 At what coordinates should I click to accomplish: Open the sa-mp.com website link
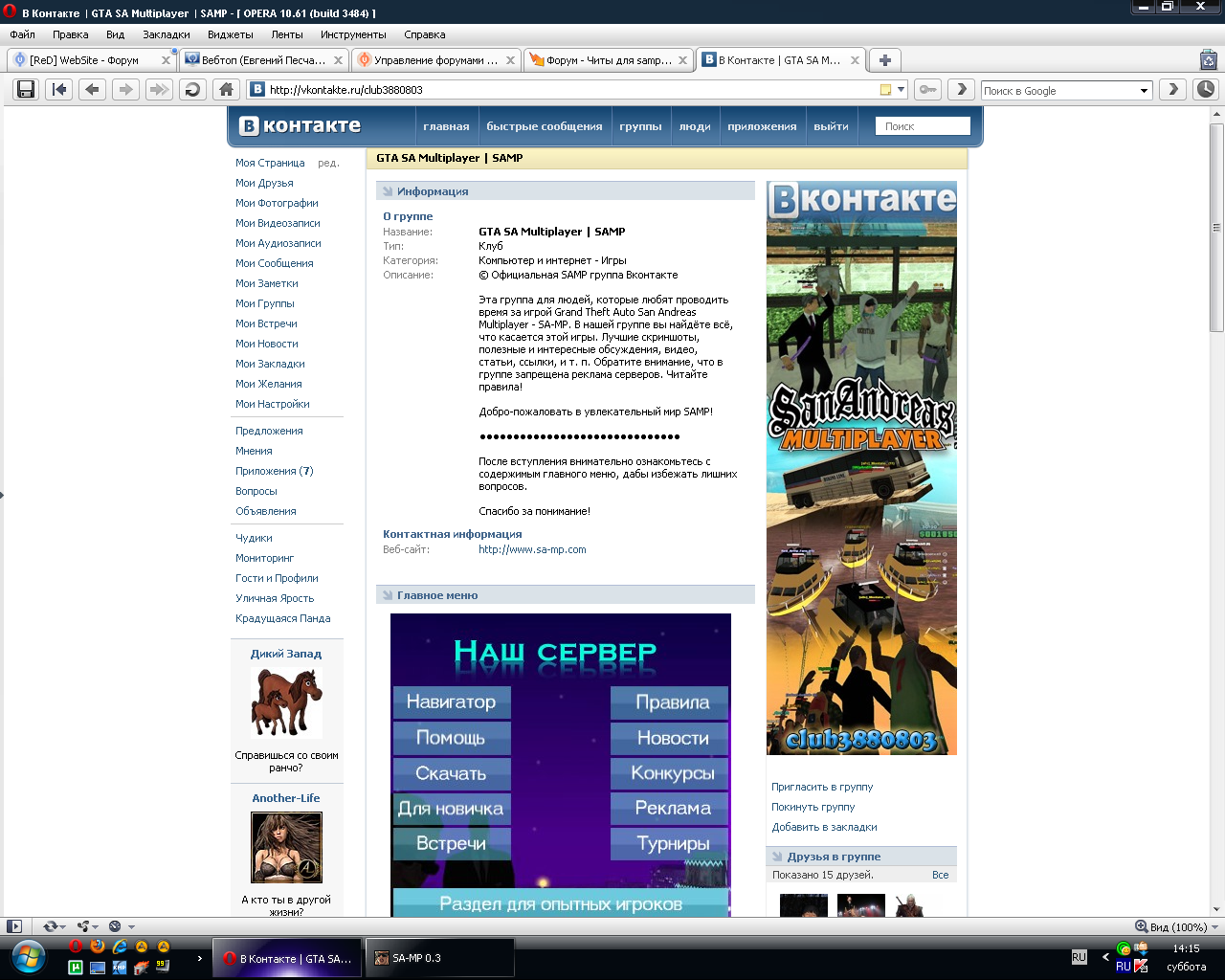tap(532, 549)
